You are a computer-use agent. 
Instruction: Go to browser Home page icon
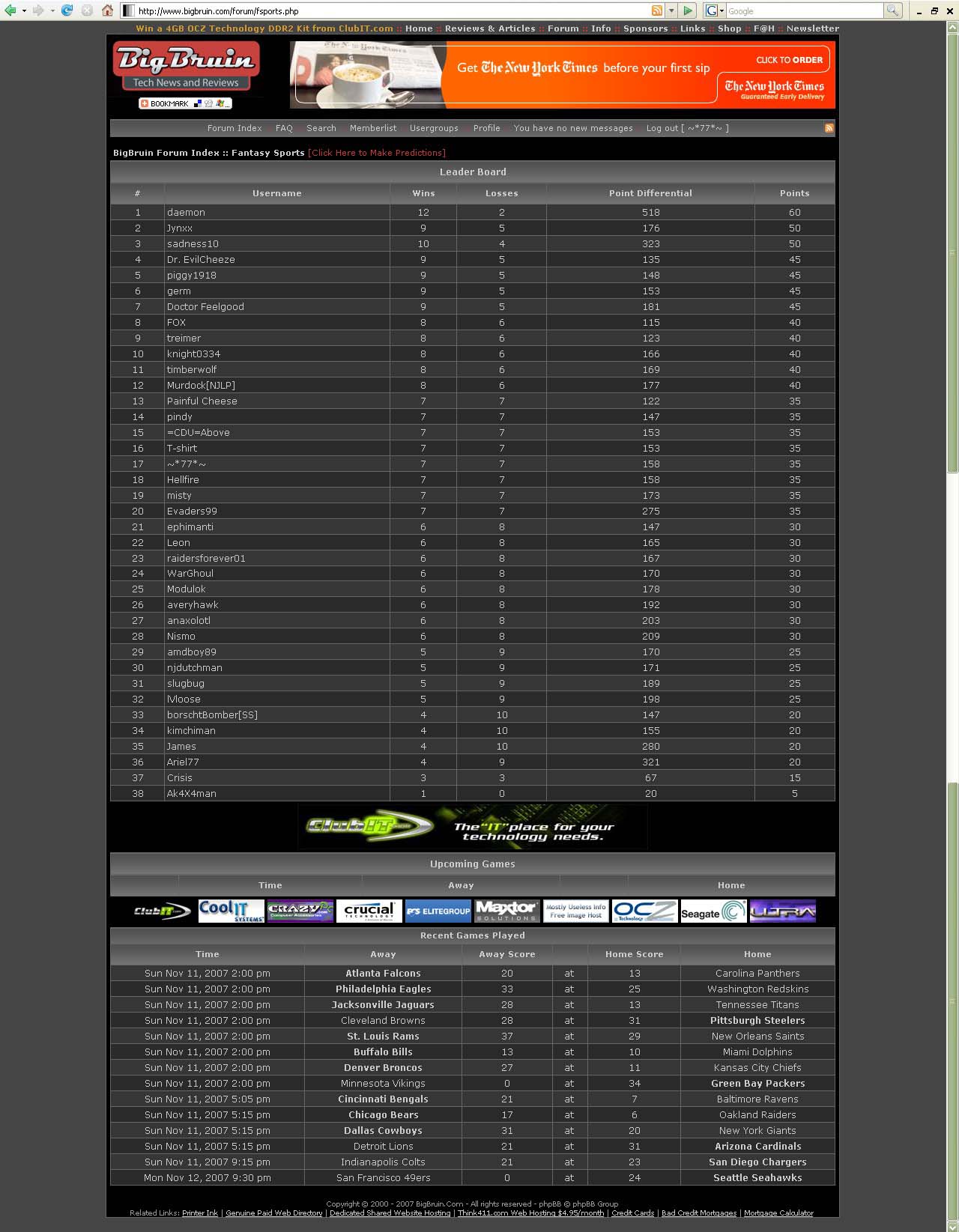click(107, 10)
